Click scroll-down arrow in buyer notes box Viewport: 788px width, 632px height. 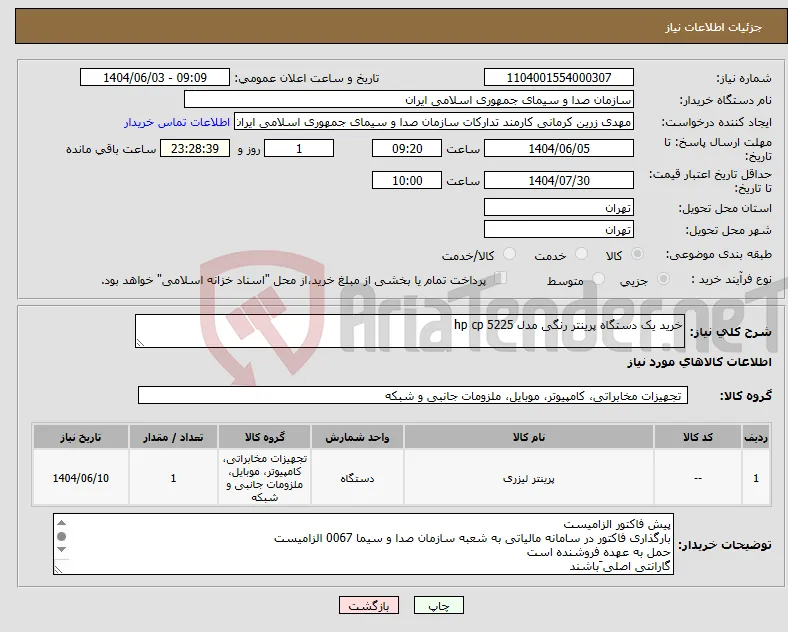tap(61, 550)
